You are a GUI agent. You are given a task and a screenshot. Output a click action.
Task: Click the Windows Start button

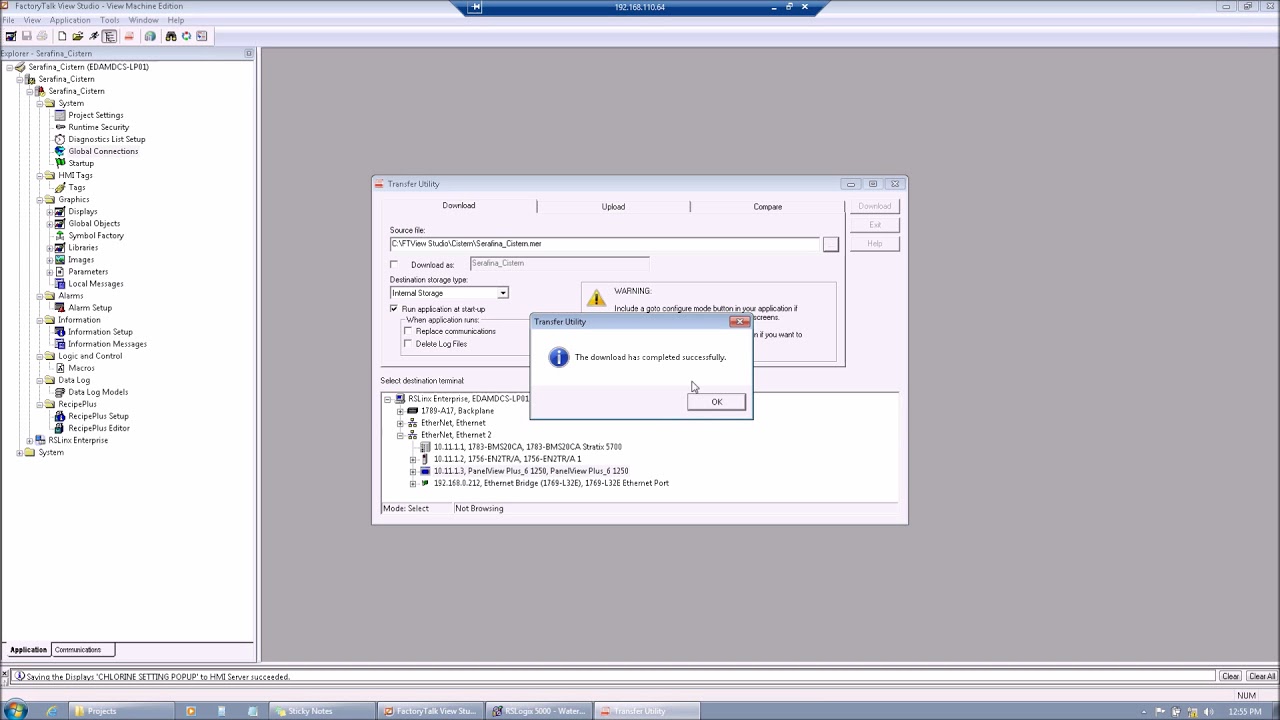pos(16,711)
